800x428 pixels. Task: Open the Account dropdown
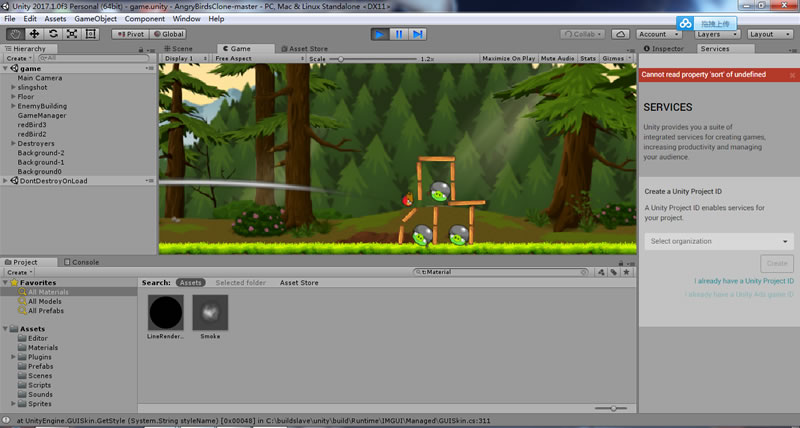point(659,34)
